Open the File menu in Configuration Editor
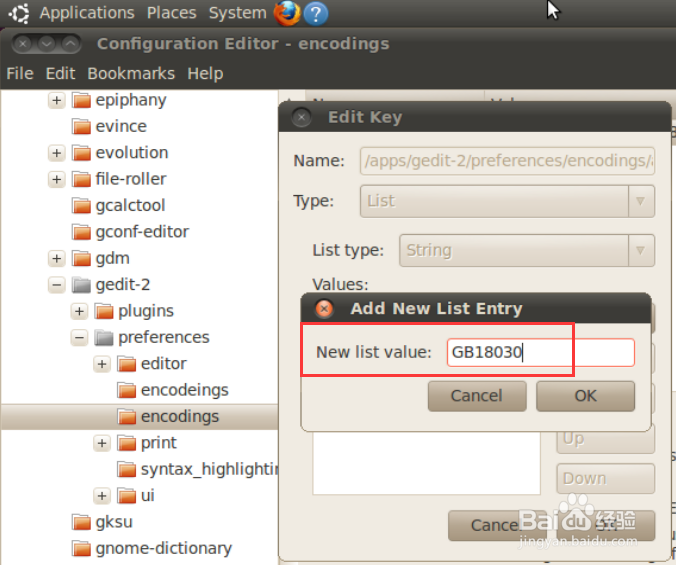This screenshot has height=565, width=676. pos(20,73)
